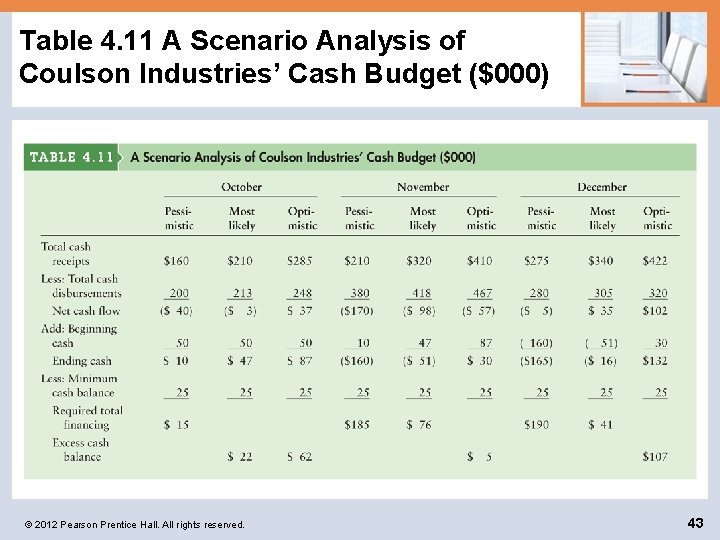Click the $132 ending cash value
This screenshot has height=540, width=720.
pos(655,361)
